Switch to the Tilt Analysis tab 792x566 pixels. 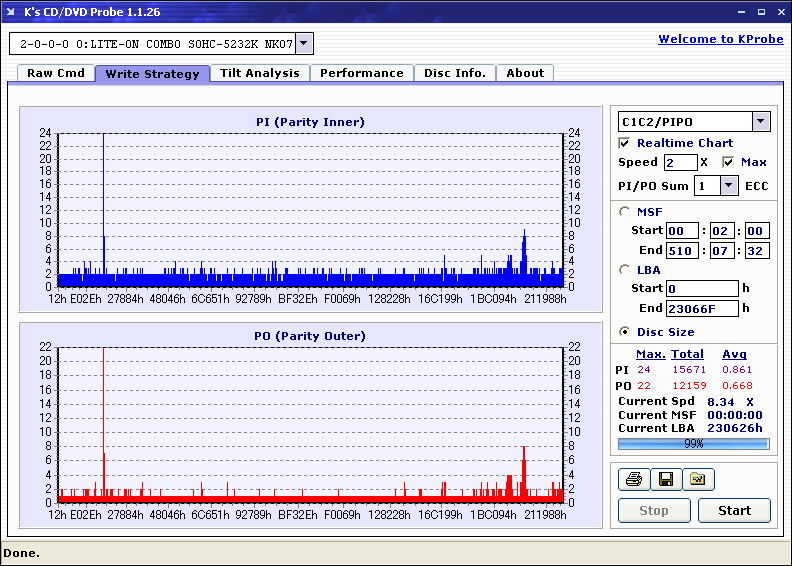click(x=260, y=73)
